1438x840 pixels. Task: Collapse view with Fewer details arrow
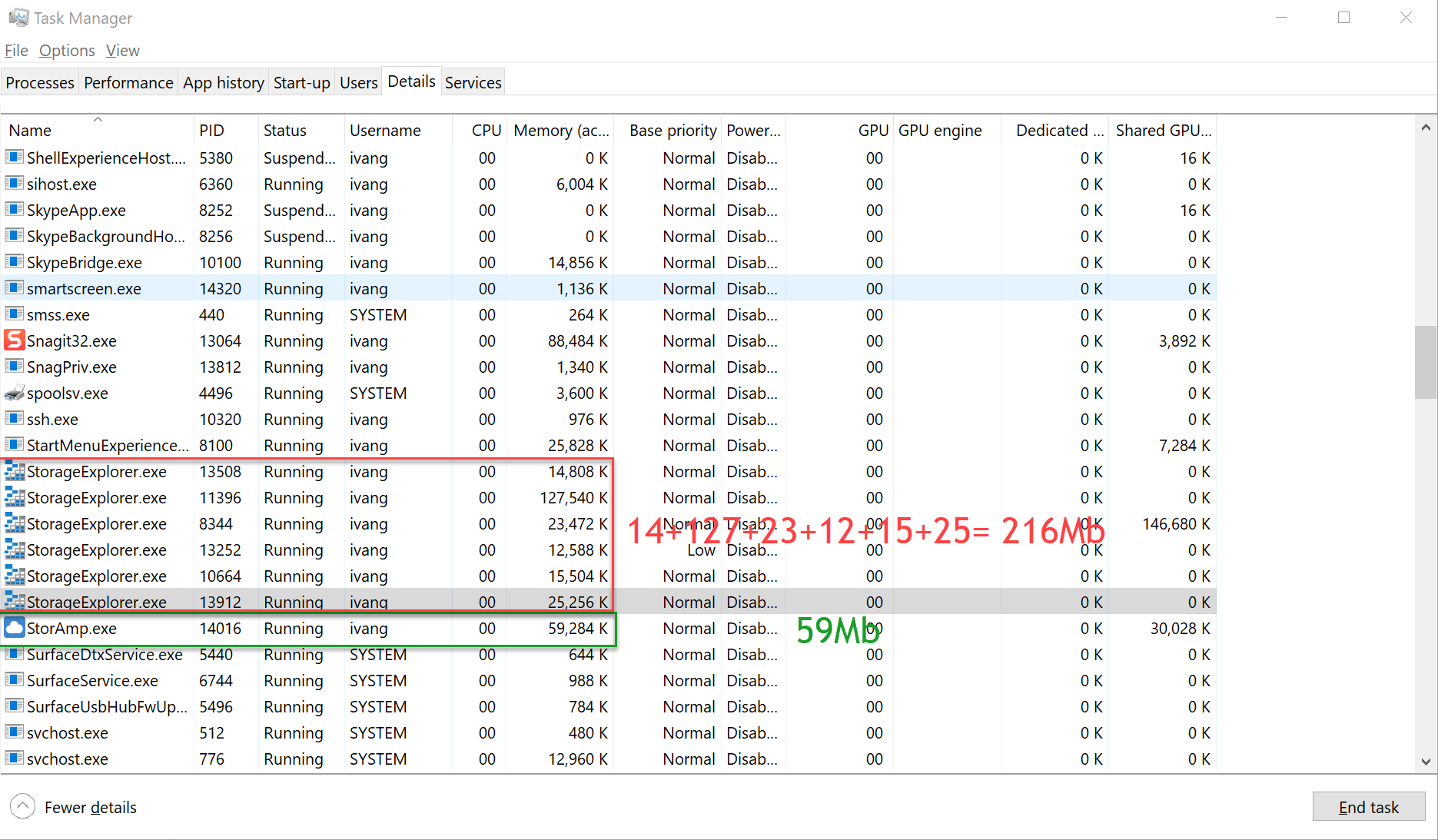click(22, 806)
